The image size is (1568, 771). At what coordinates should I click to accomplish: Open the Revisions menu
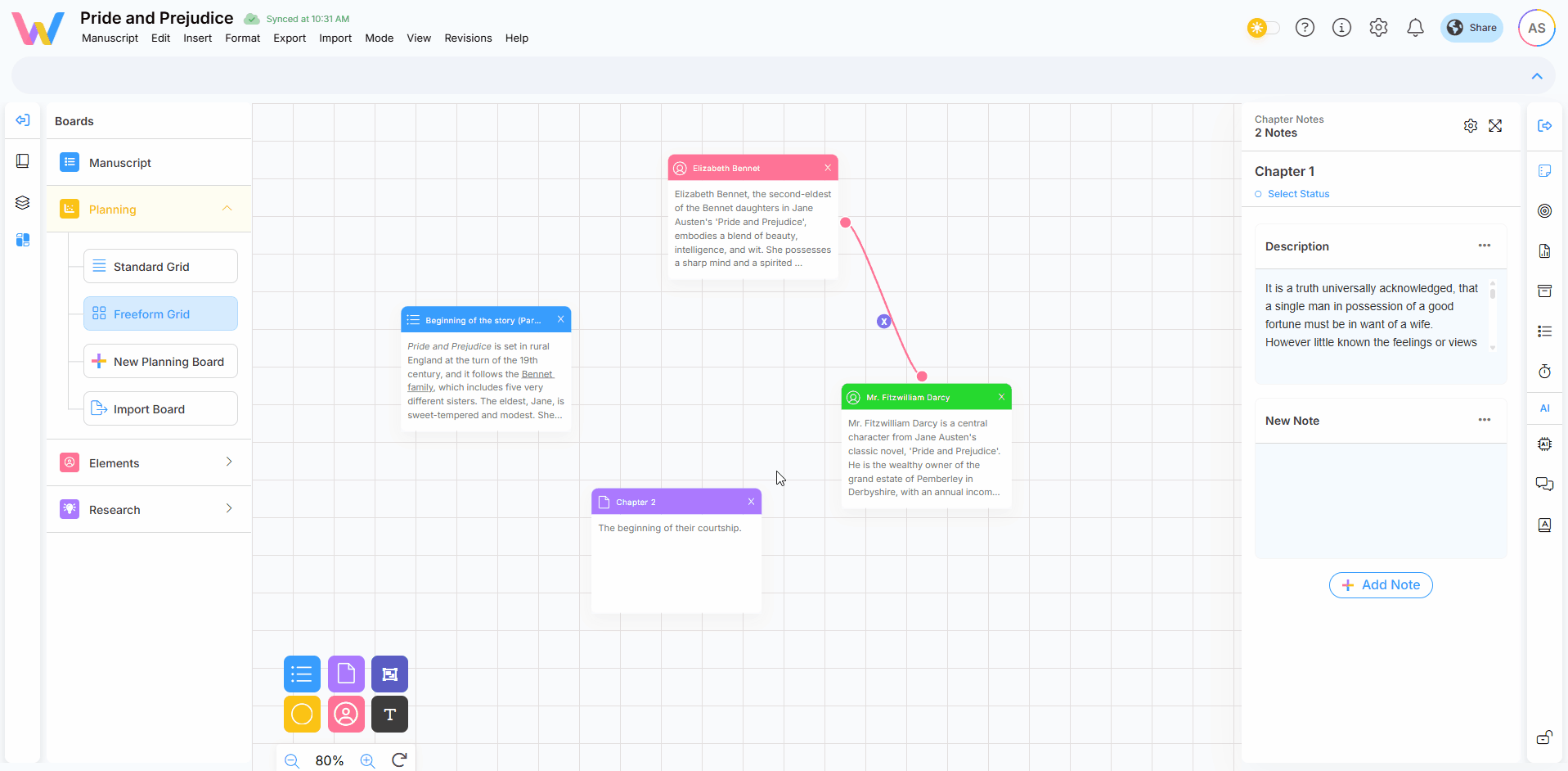tap(468, 38)
